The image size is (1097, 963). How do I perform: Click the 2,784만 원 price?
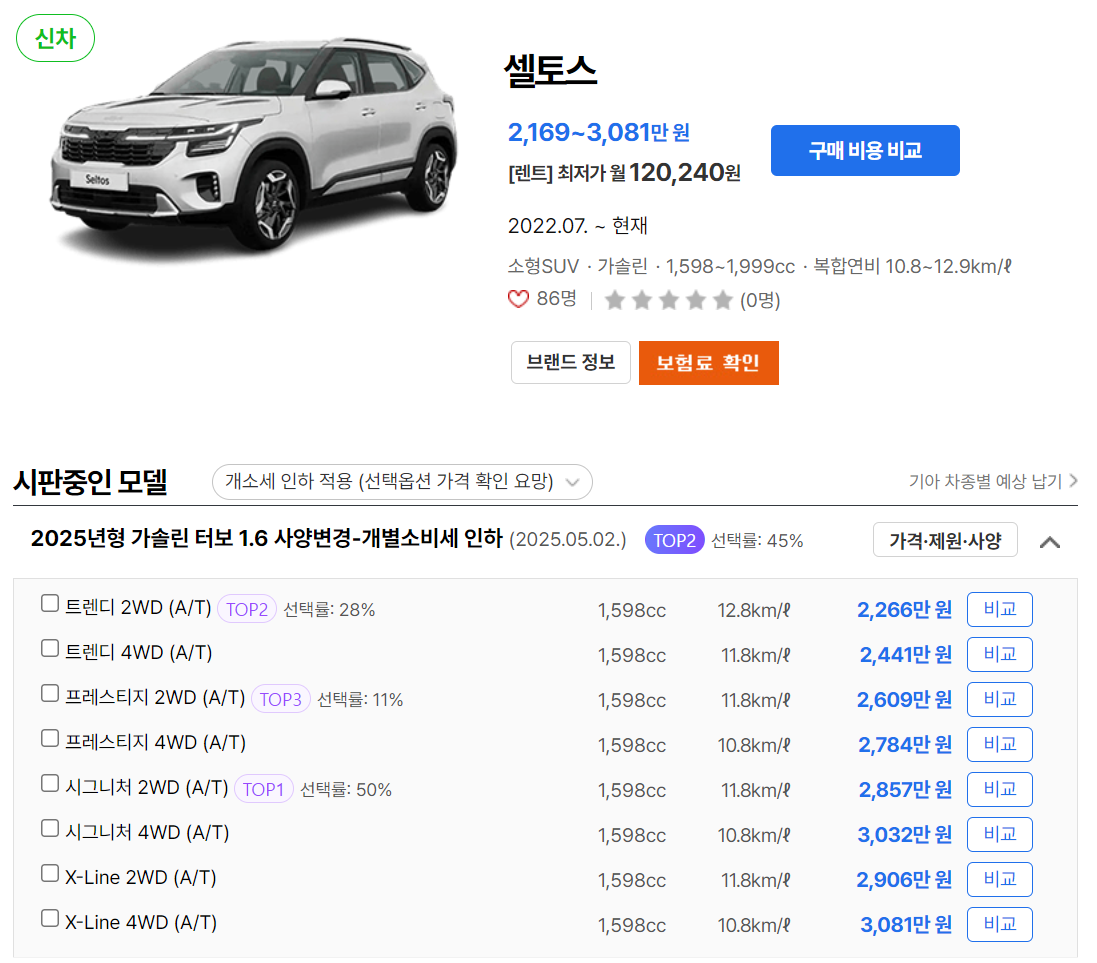coord(905,745)
